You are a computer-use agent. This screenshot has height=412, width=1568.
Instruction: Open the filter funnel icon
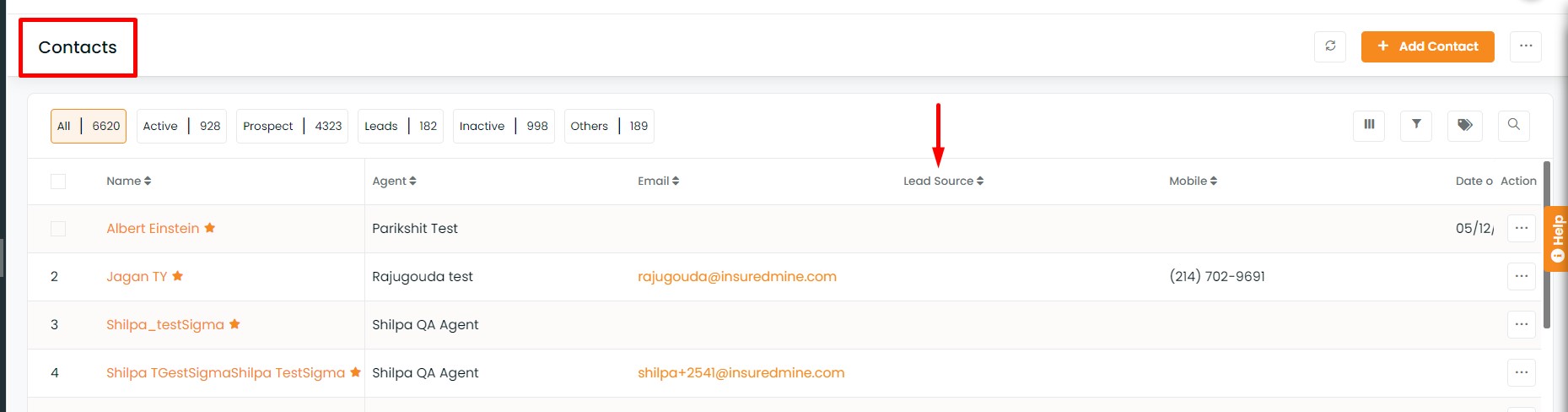(1416, 125)
